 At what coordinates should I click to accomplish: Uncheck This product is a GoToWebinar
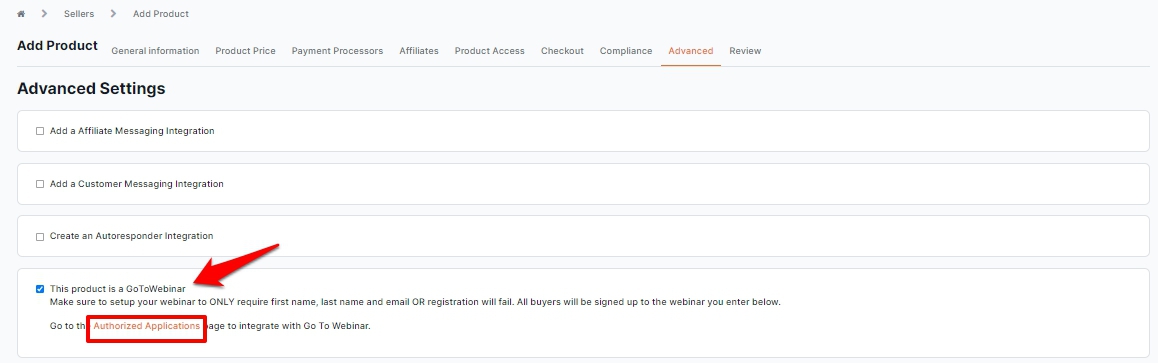40,289
